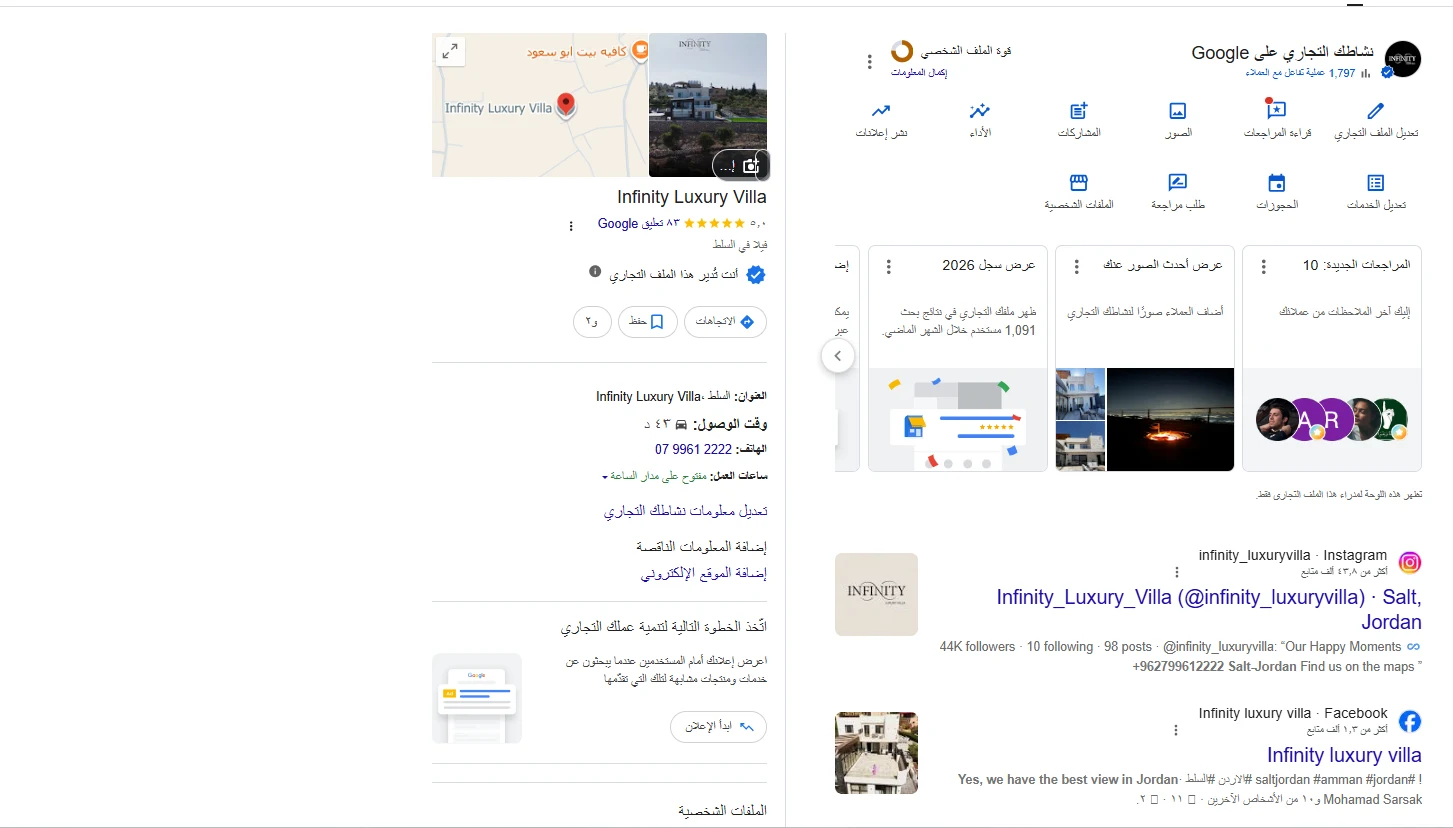The image size is (1453, 828).
Task: Open three-dot menu beside قوة الملف الشخصي
Action: (870, 62)
